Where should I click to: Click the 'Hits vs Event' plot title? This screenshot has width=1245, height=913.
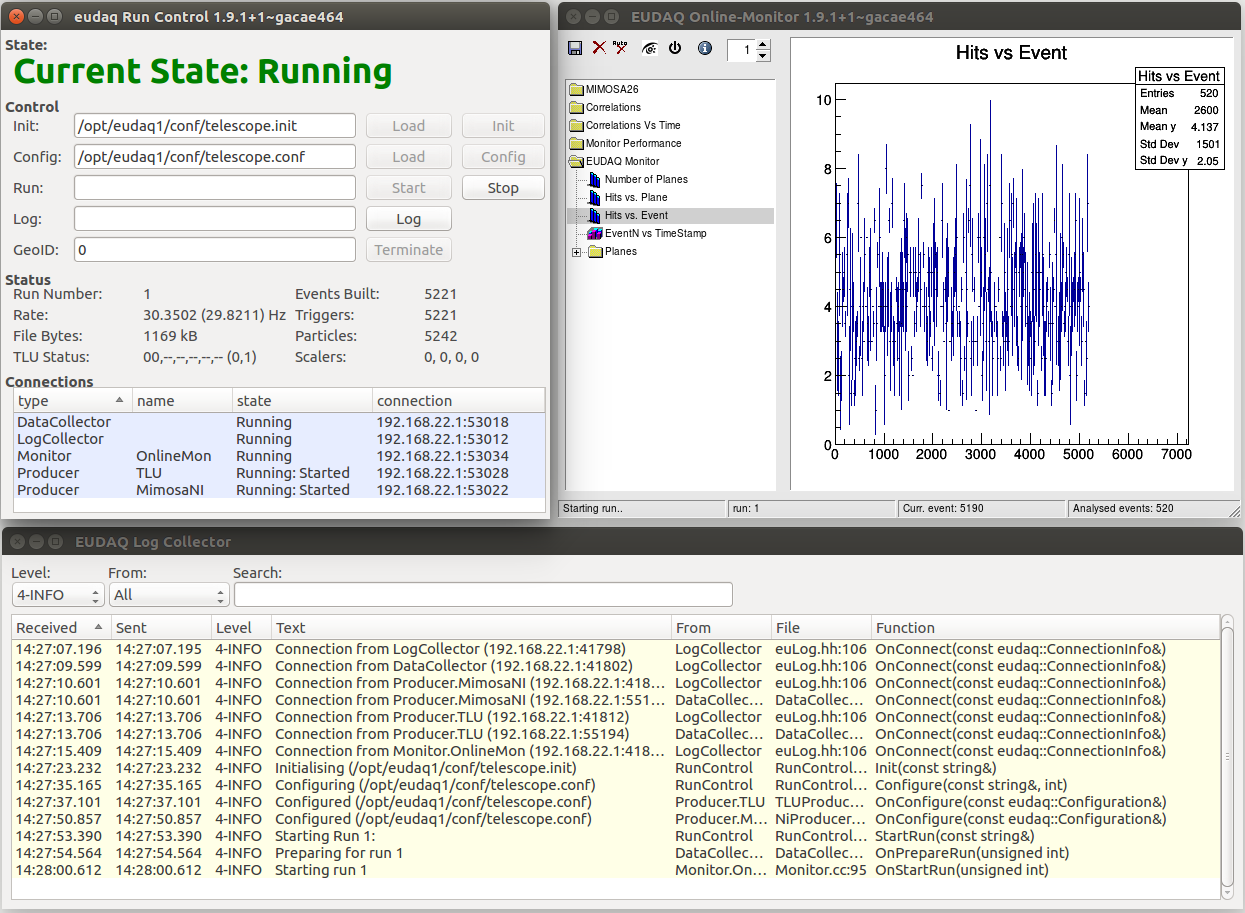[x=1011, y=53]
